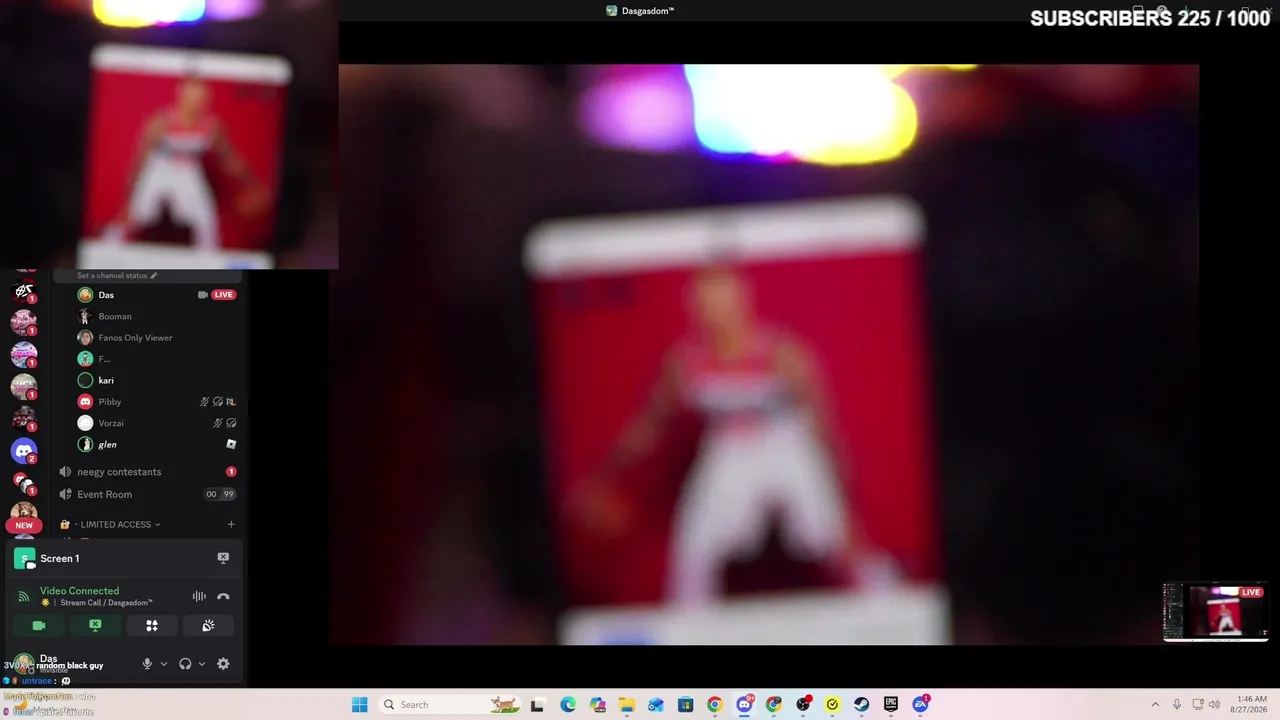
Task: Open the yellow checkmark app on taskbar
Action: 832,704
